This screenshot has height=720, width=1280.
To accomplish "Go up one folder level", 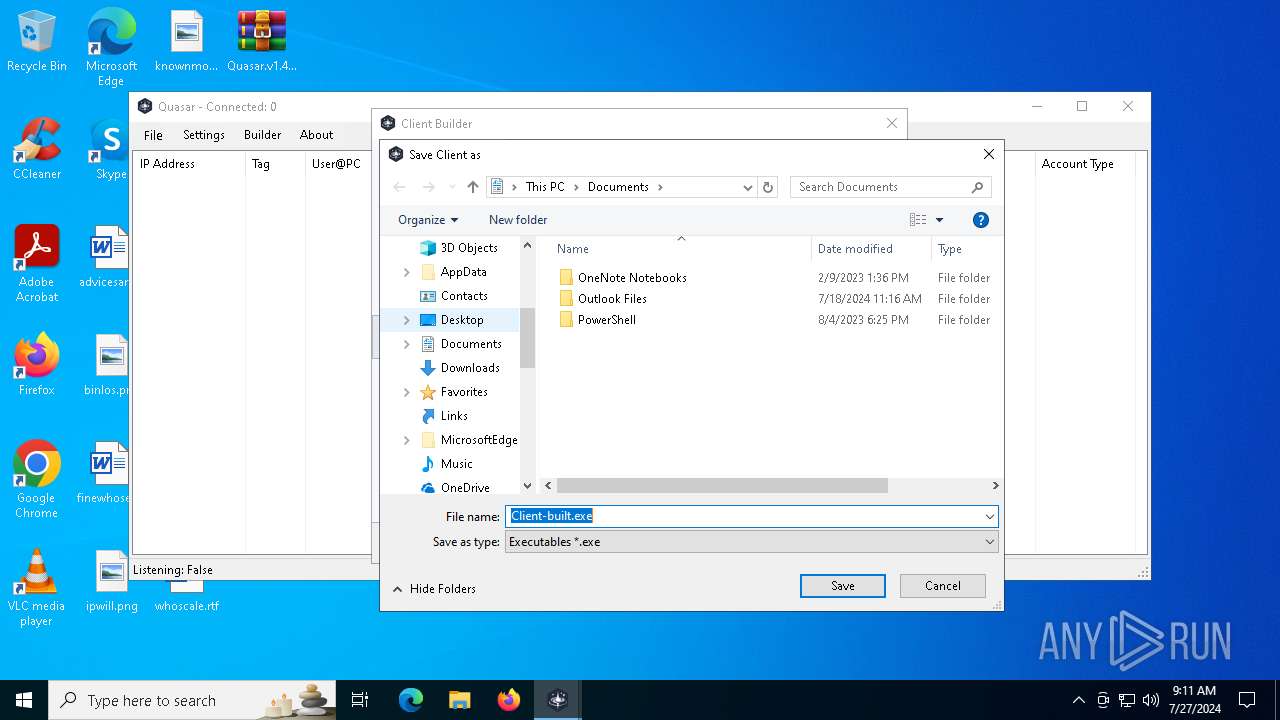I will tap(473, 187).
